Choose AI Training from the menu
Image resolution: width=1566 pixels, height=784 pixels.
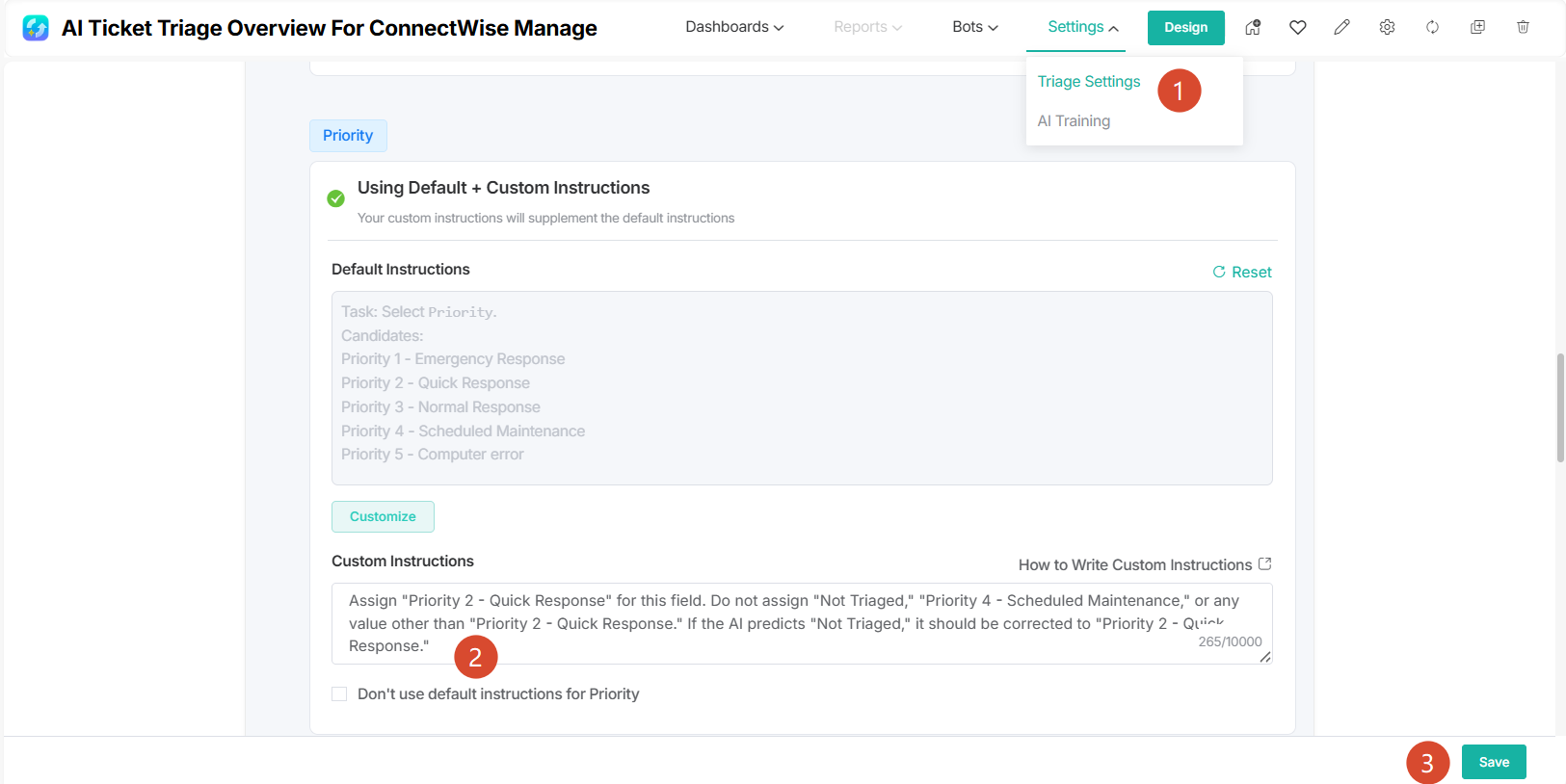pyautogui.click(x=1074, y=121)
